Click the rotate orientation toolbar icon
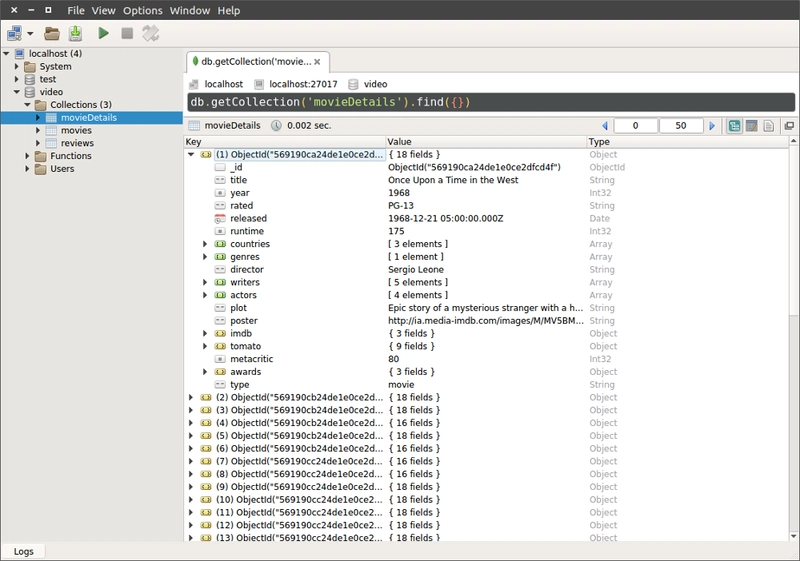 [x=151, y=34]
